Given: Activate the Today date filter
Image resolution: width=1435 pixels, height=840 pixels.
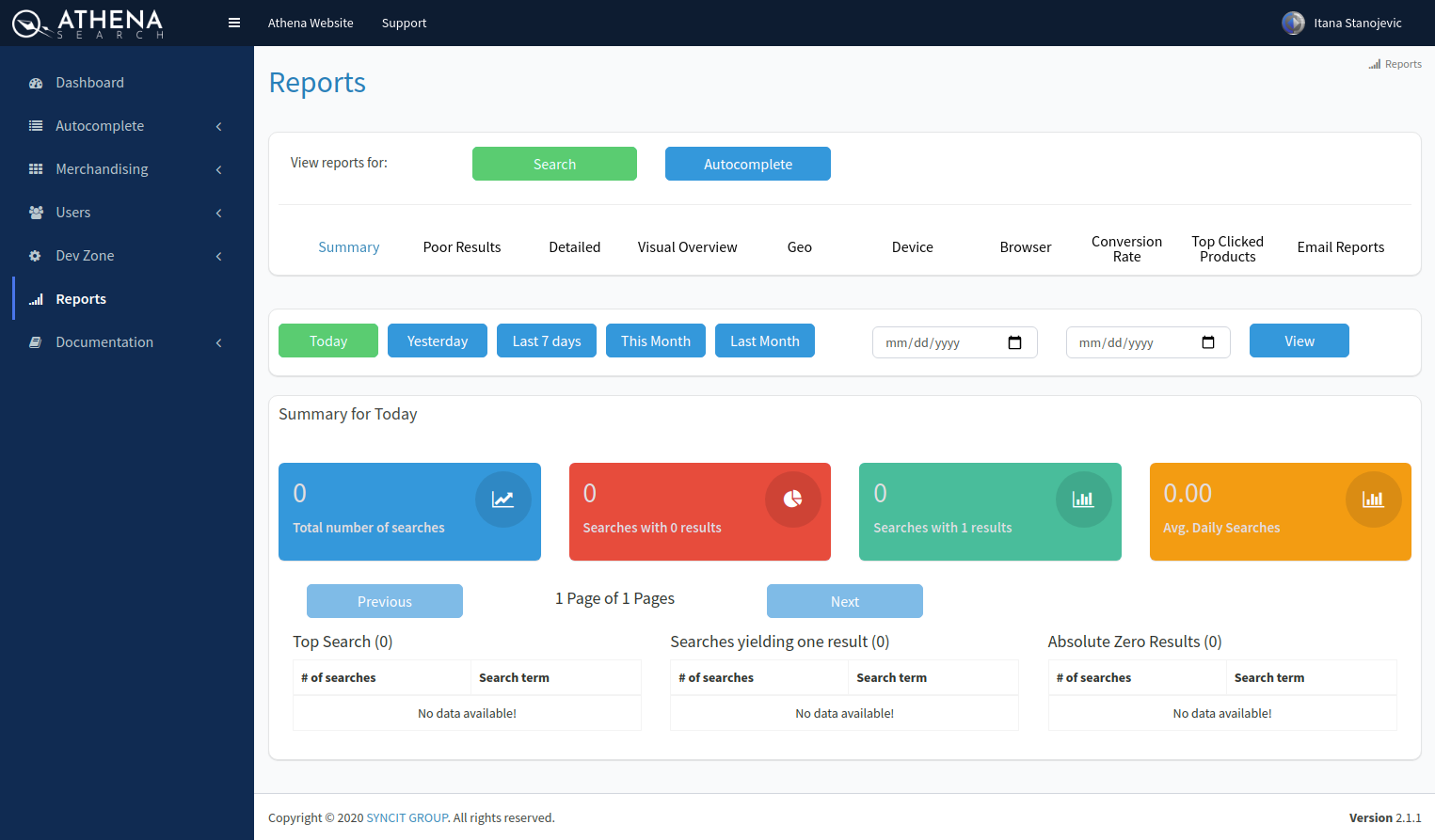Looking at the screenshot, I should [327, 341].
